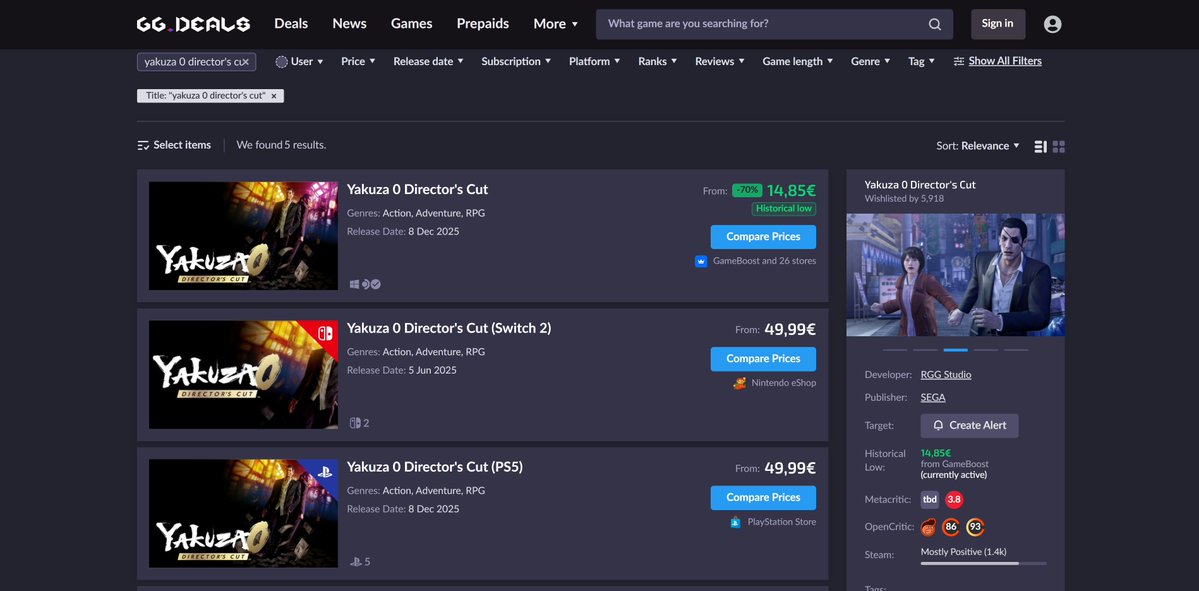This screenshot has height=591, width=1199.
Task: Click the search magnifier icon
Action: point(934,24)
